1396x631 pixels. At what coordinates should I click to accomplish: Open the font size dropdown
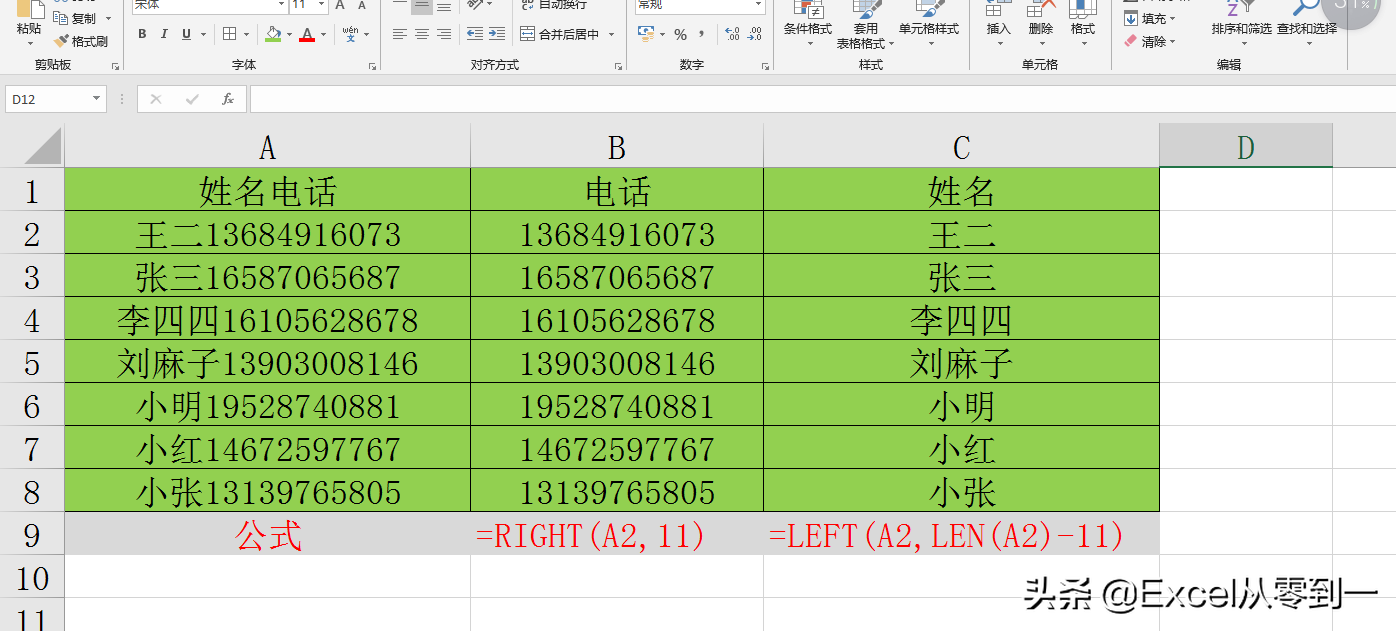tap(321, 5)
